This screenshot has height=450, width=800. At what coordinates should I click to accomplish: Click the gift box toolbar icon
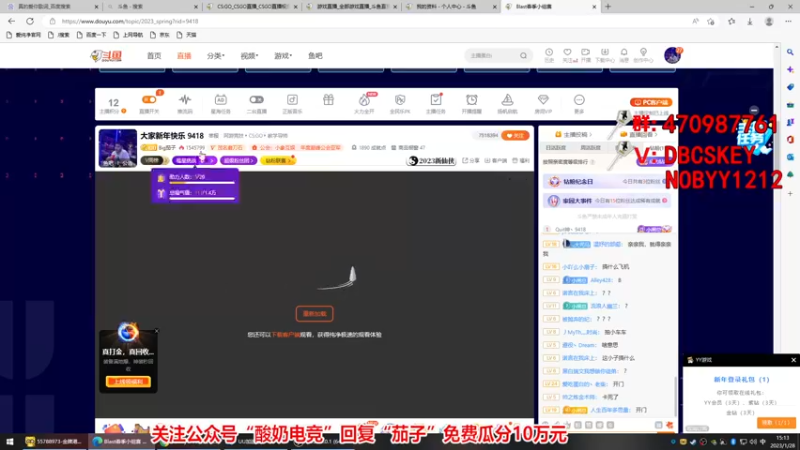click(328, 100)
